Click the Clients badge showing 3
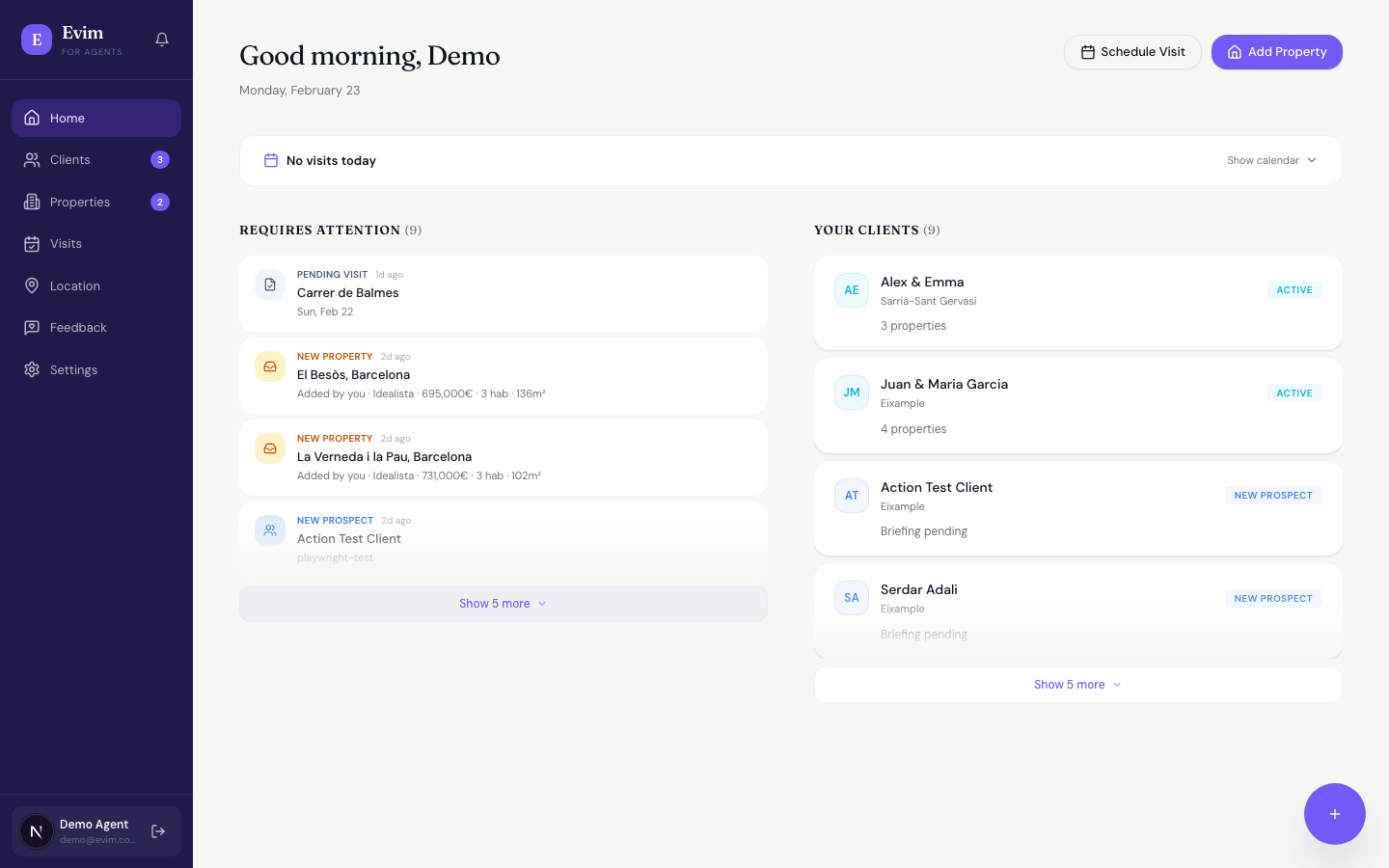 click(159, 159)
